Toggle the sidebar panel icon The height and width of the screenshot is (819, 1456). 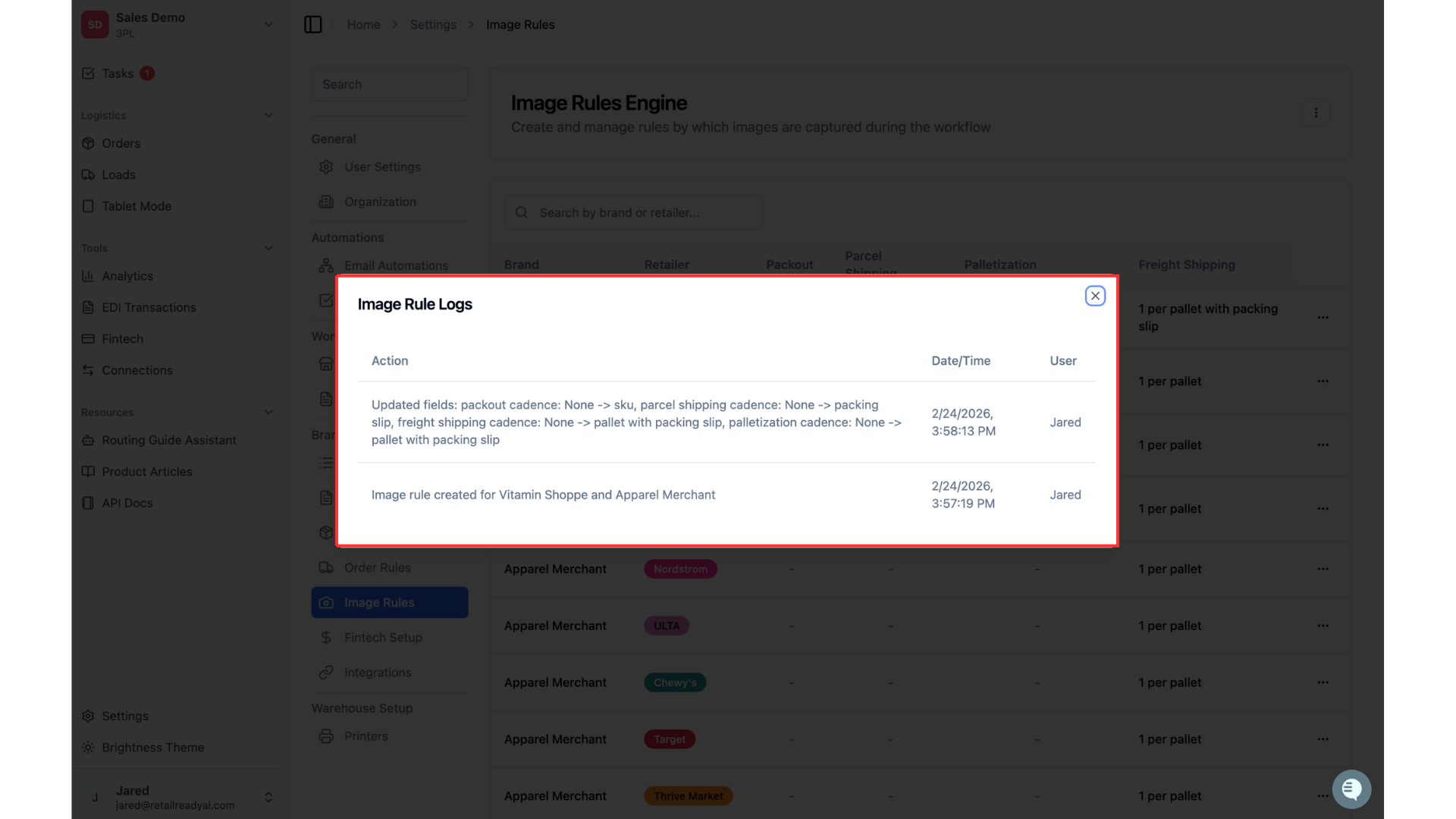pyautogui.click(x=313, y=24)
